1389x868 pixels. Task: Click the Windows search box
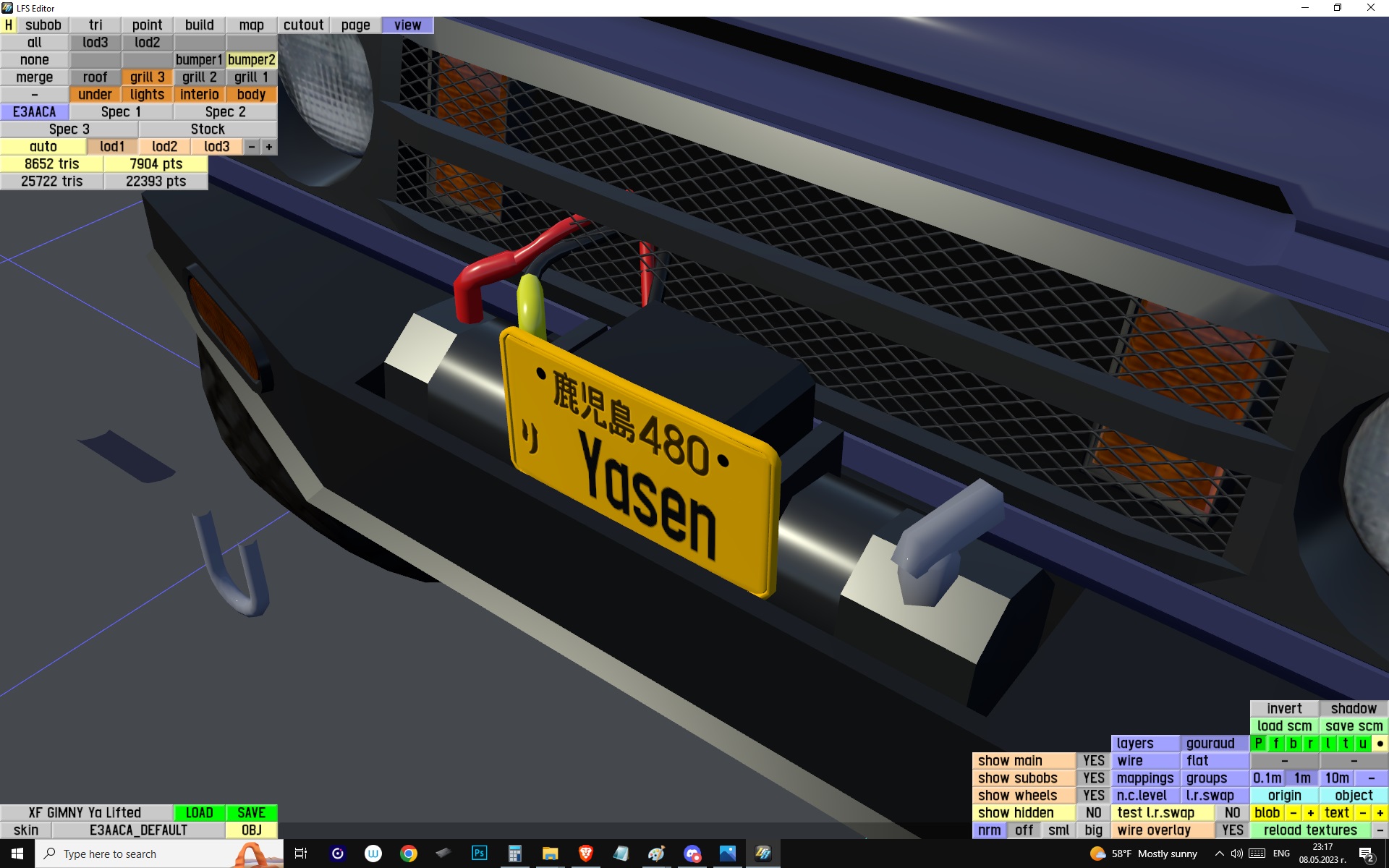[137, 854]
